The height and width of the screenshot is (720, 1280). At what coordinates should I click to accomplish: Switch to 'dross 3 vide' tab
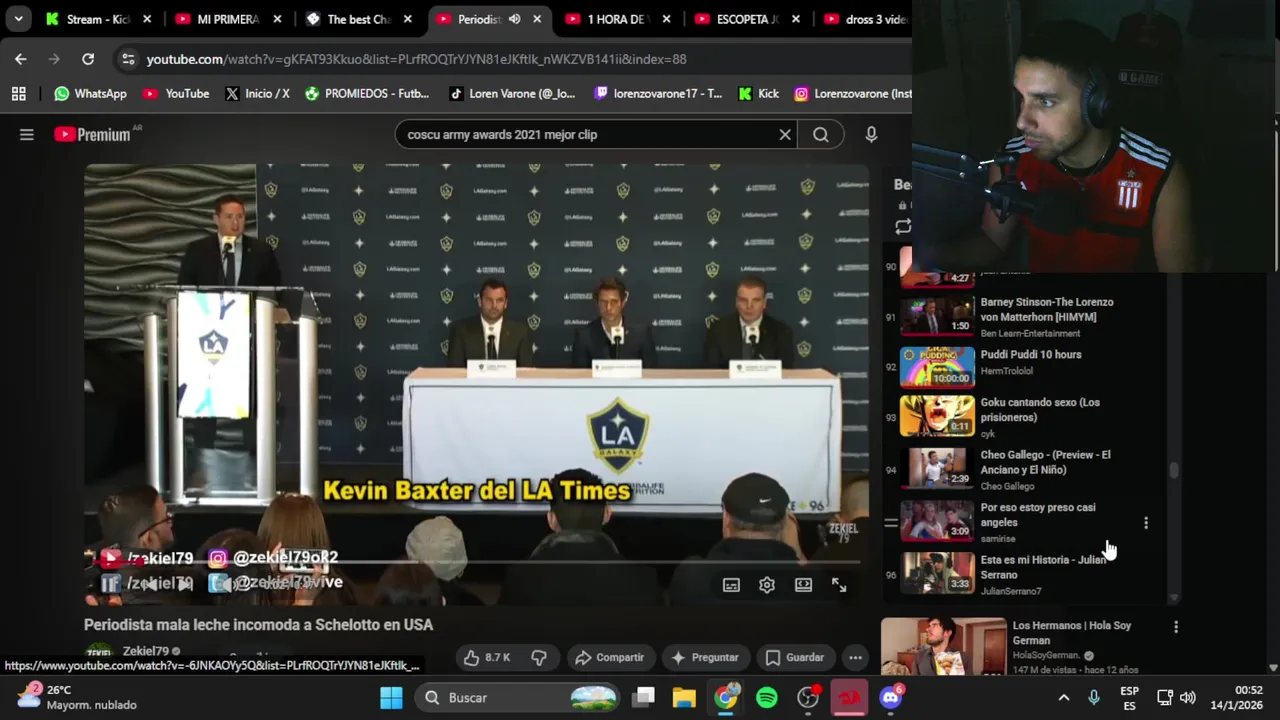point(866,19)
